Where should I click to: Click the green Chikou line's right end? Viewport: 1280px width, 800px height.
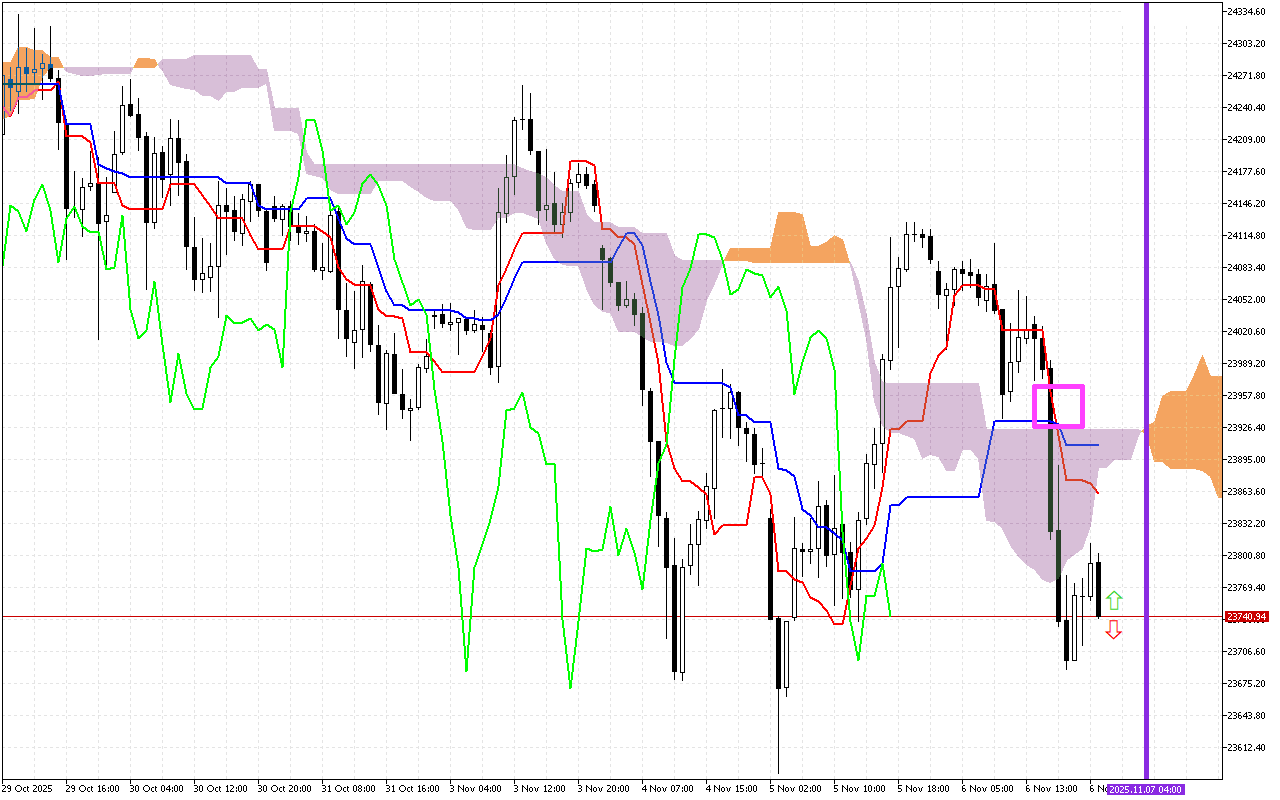coord(889,614)
